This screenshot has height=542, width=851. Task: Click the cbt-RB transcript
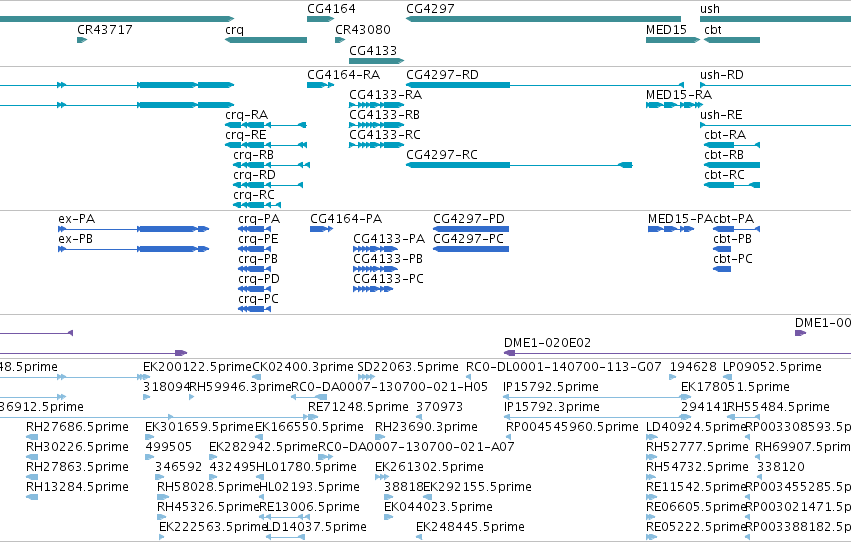click(x=732, y=164)
